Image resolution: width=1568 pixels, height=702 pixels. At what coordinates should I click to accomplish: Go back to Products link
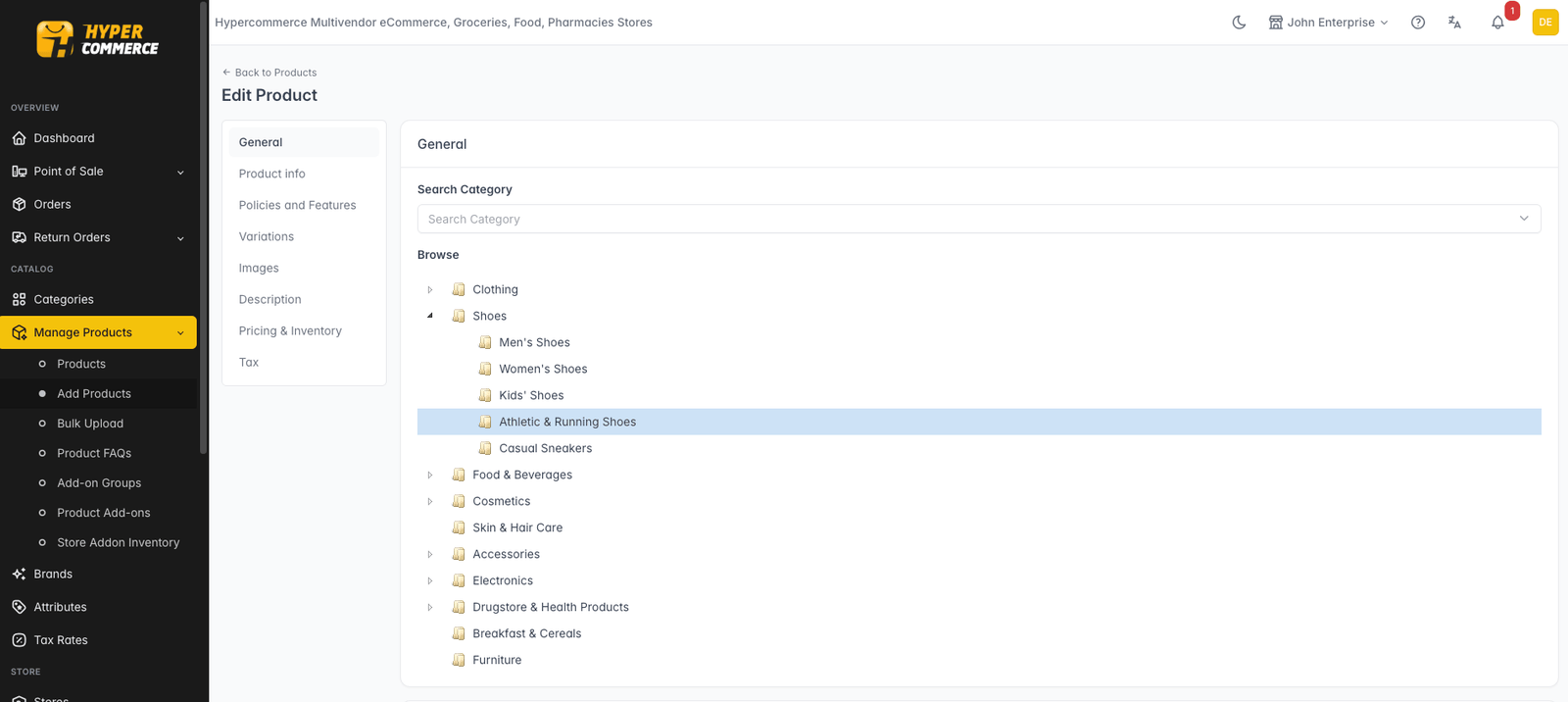(269, 73)
